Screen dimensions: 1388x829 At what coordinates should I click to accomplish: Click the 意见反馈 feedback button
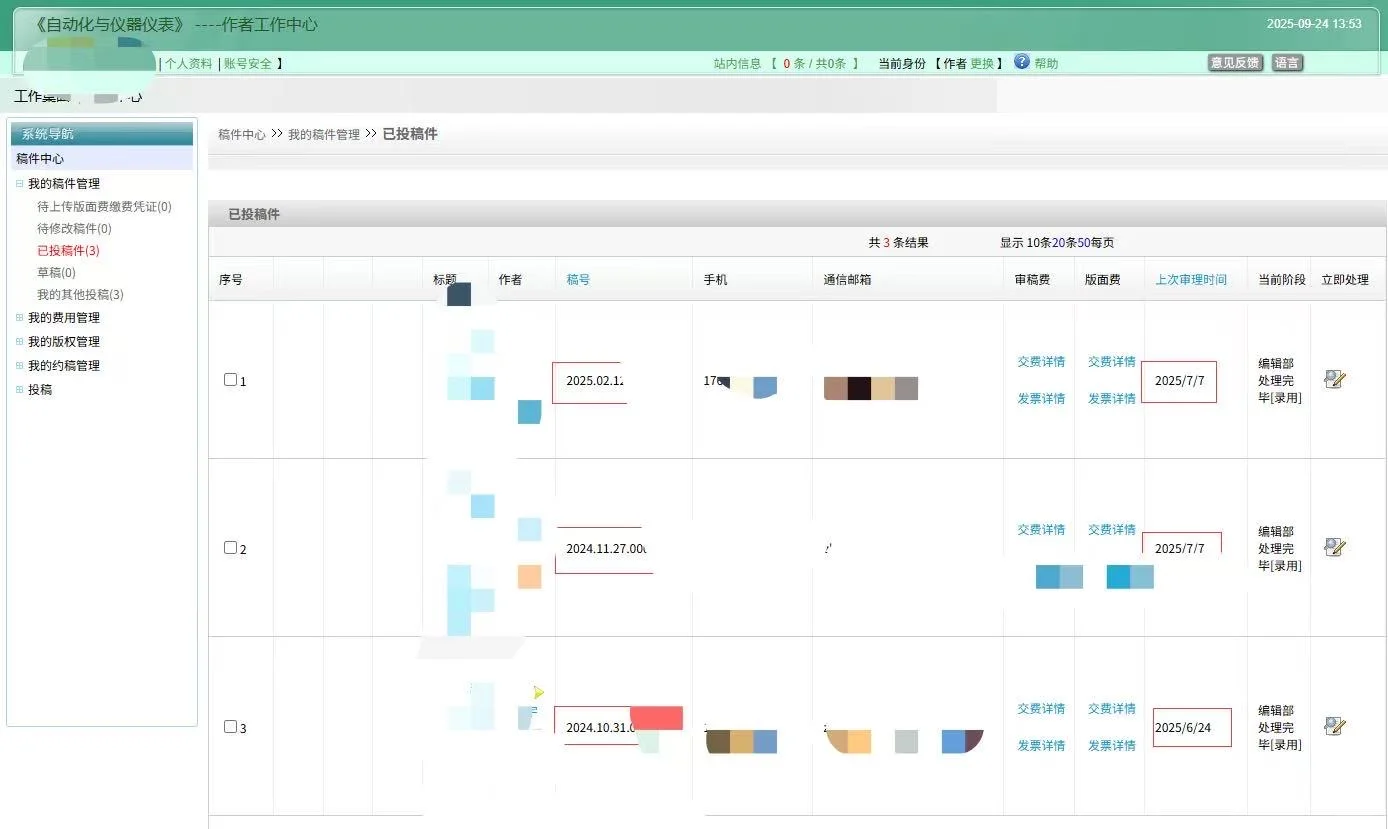click(x=1235, y=62)
